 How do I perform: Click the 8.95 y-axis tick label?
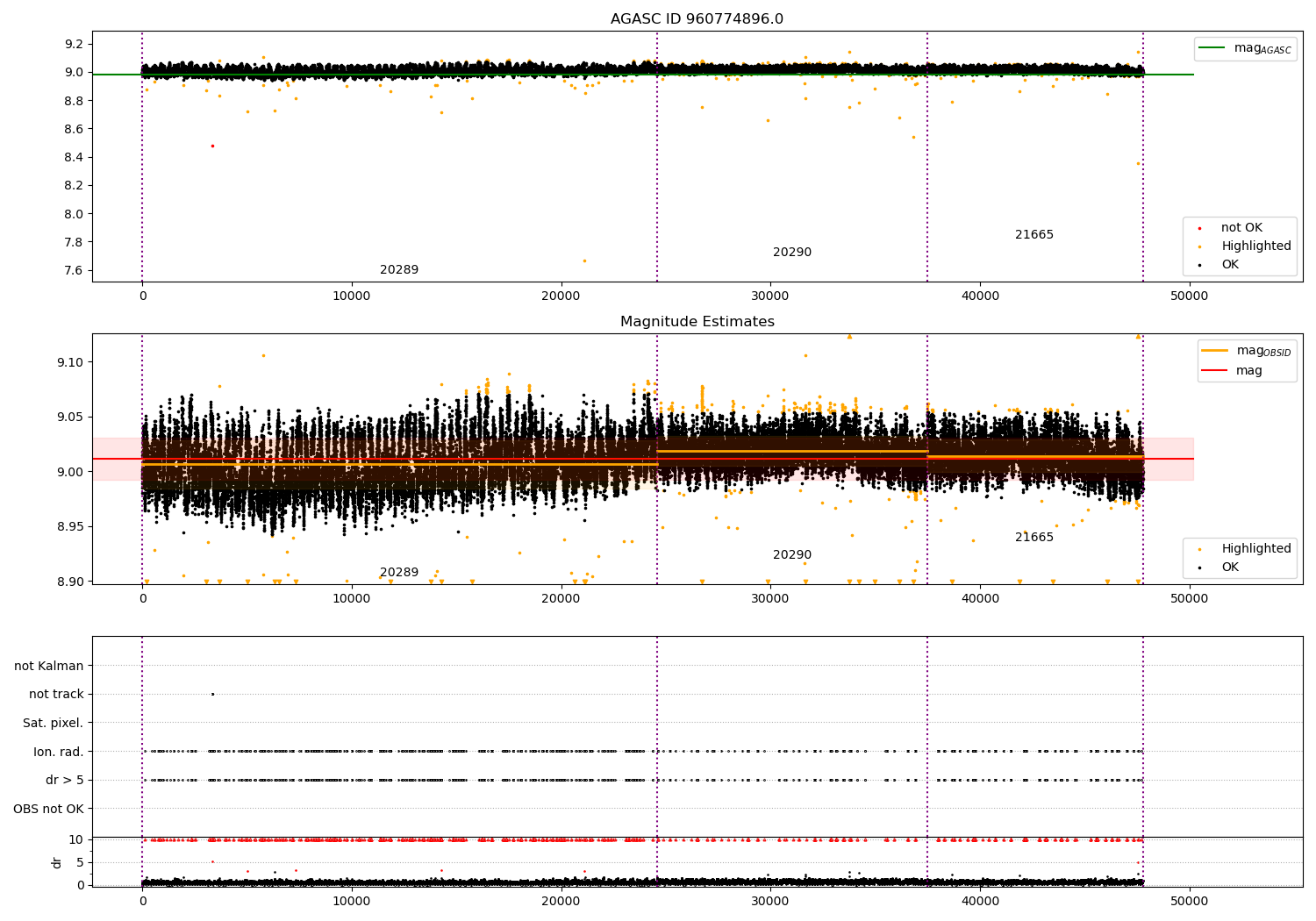coord(71,527)
